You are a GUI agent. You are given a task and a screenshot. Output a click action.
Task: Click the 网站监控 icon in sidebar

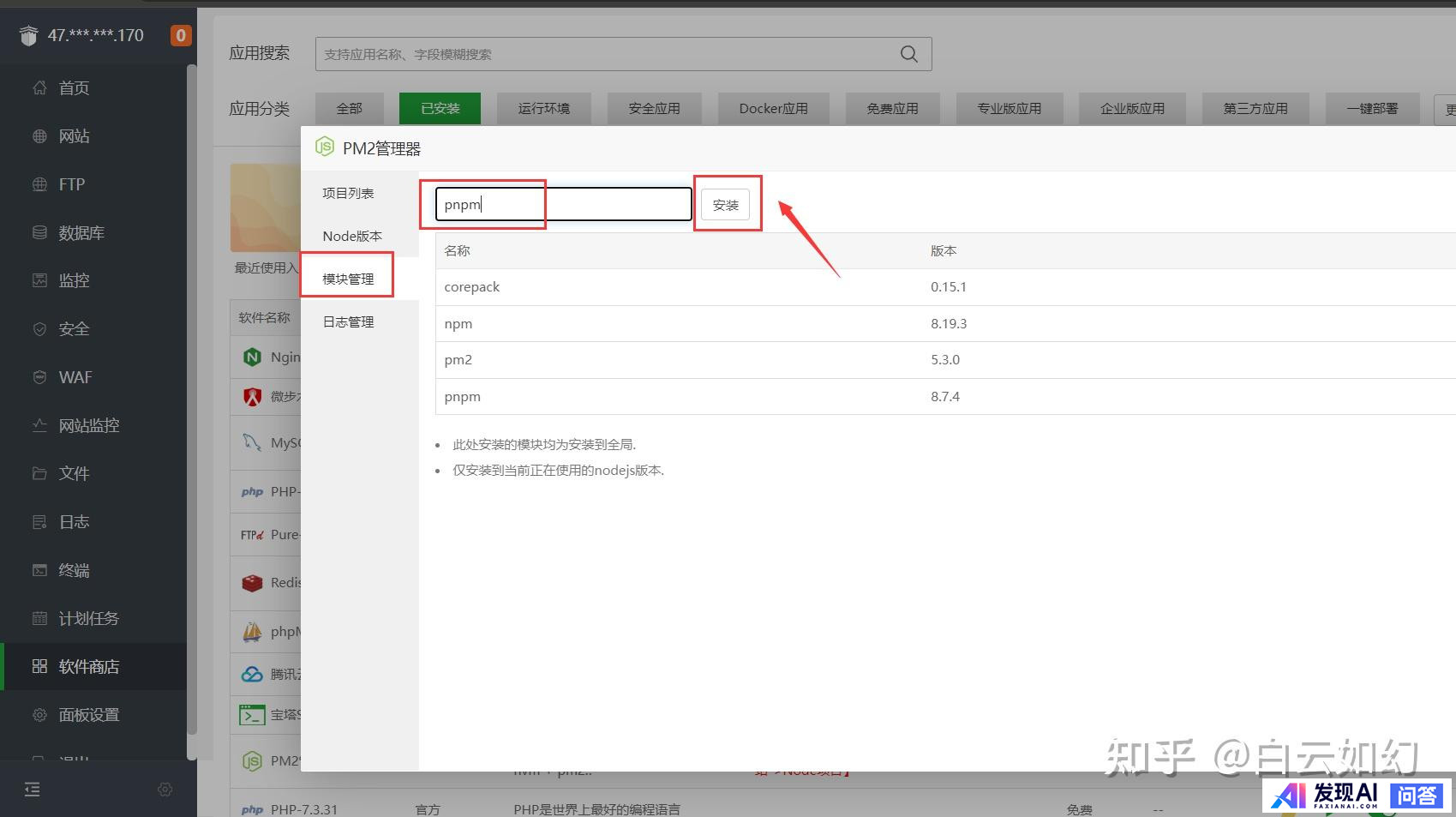tap(39, 425)
